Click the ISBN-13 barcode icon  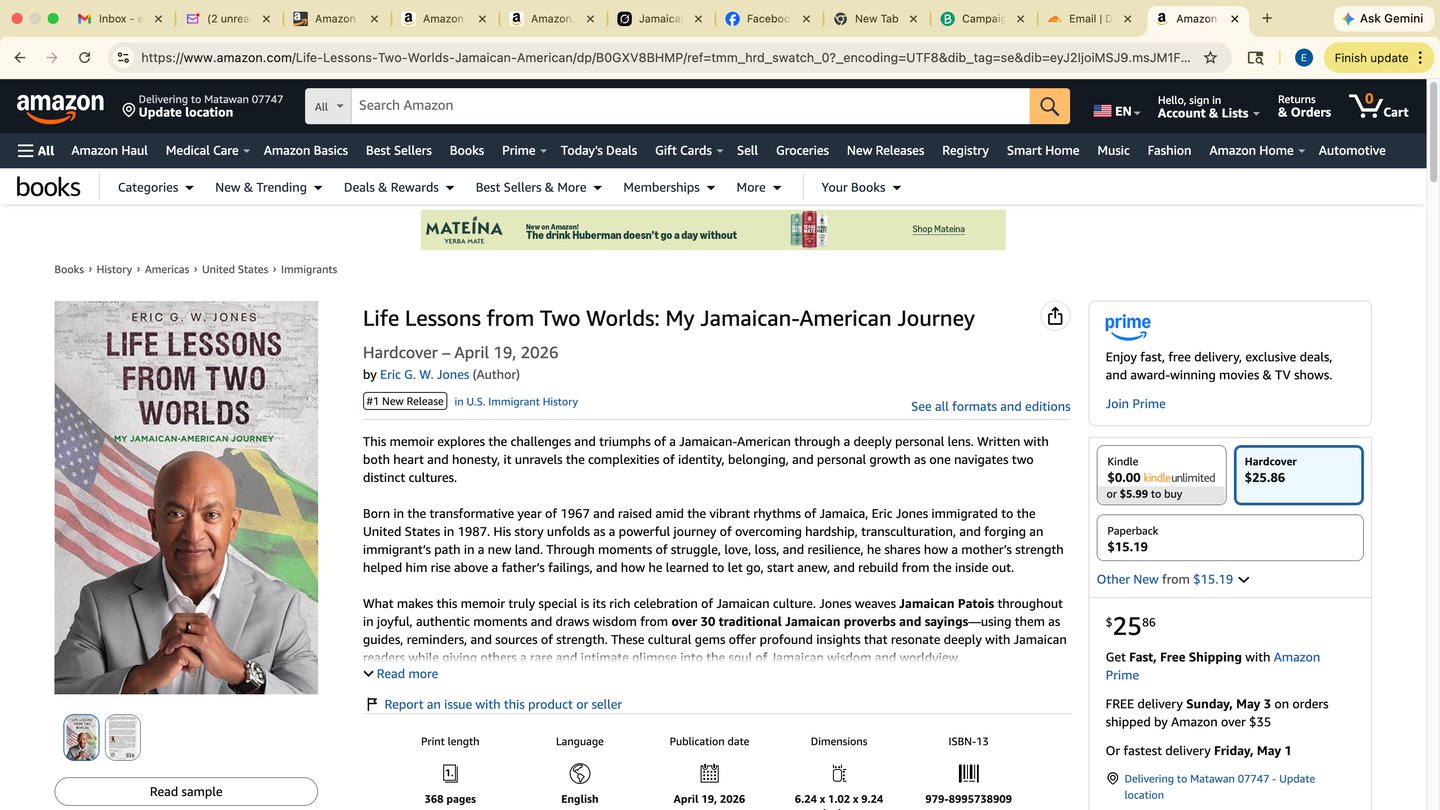969,773
